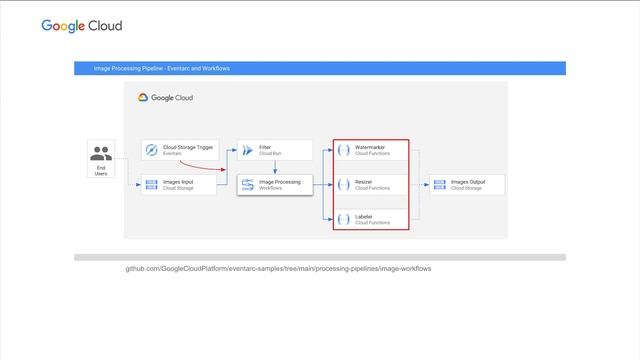The width and height of the screenshot is (640, 360).
Task: Click the 'Image Processing Pipeline - Eventarc and Workflows' title
Action: point(162,69)
